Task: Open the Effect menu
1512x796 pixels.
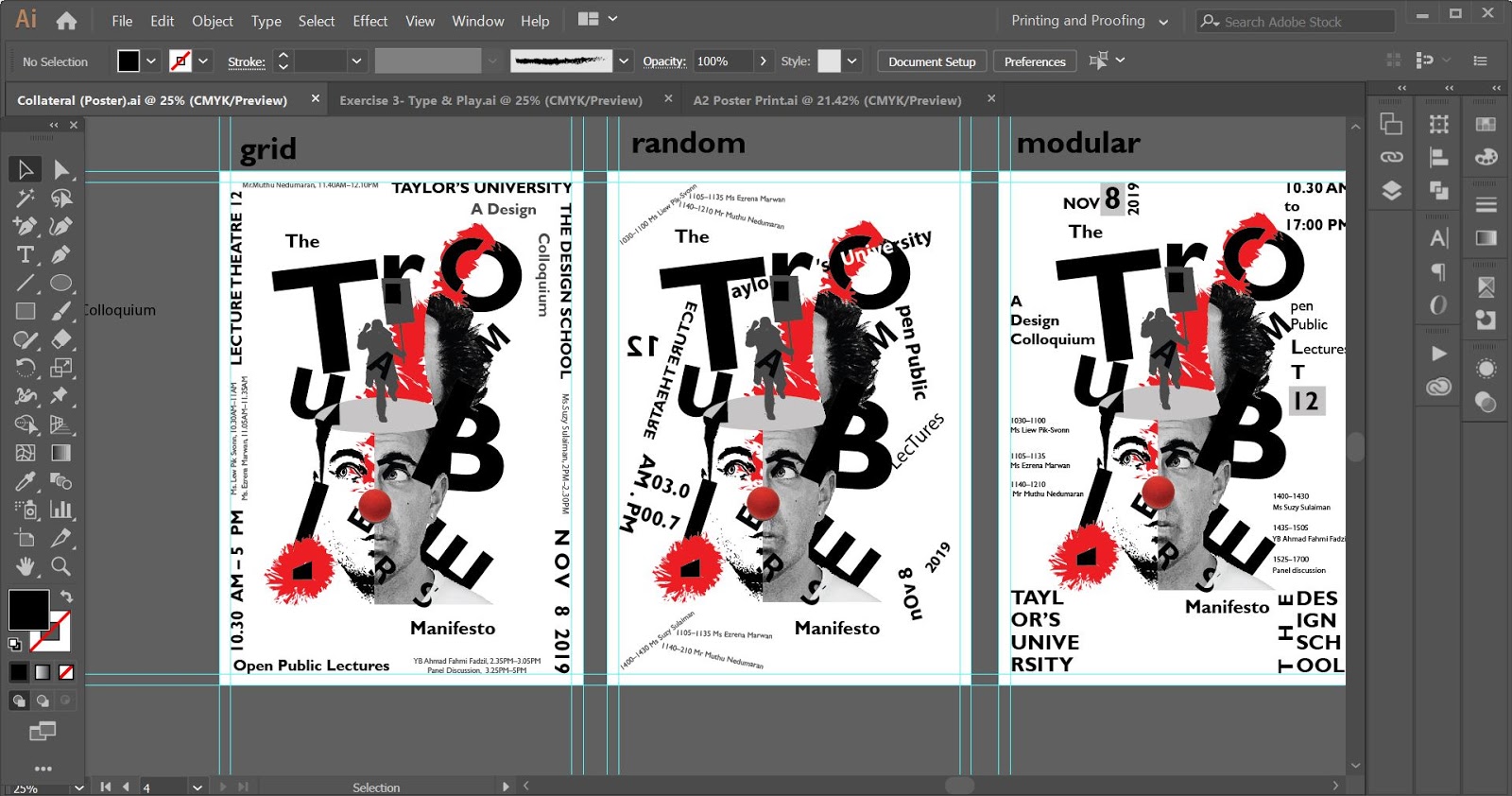Action: [369, 21]
